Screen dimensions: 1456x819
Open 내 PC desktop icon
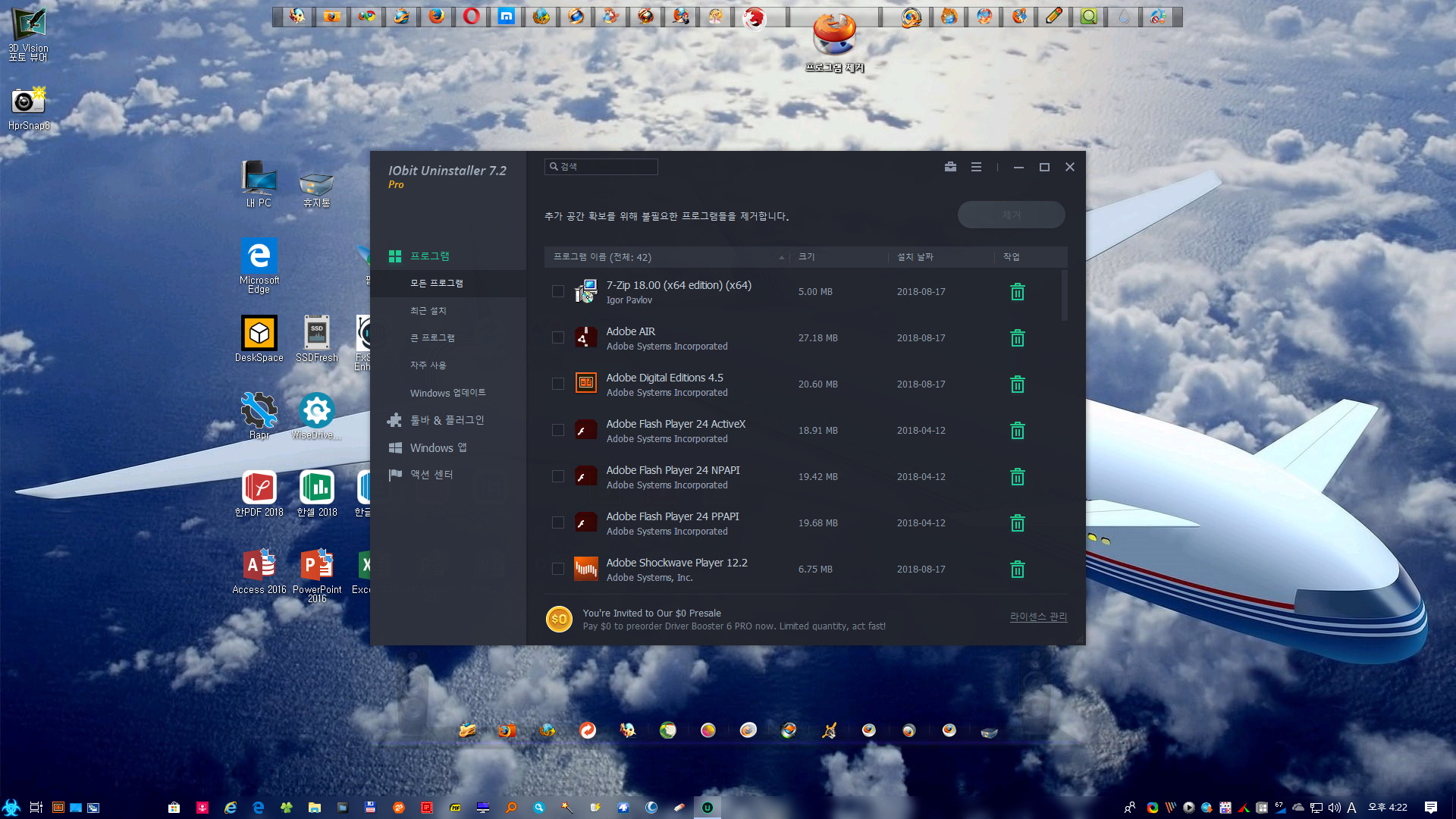[259, 184]
